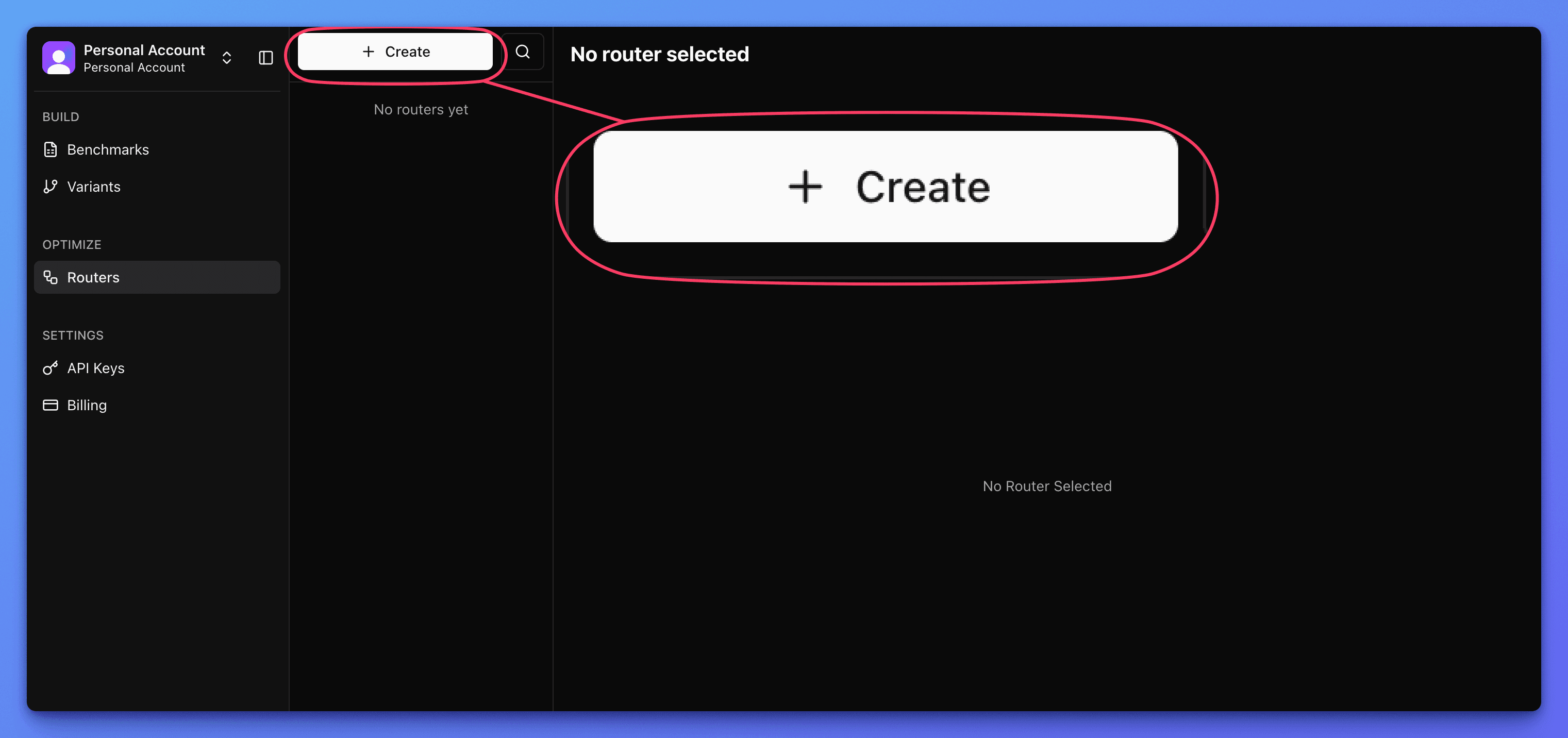This screenshot has height=738, width=1568.
Task: Click the Variants branch icon
Action: 51,187
